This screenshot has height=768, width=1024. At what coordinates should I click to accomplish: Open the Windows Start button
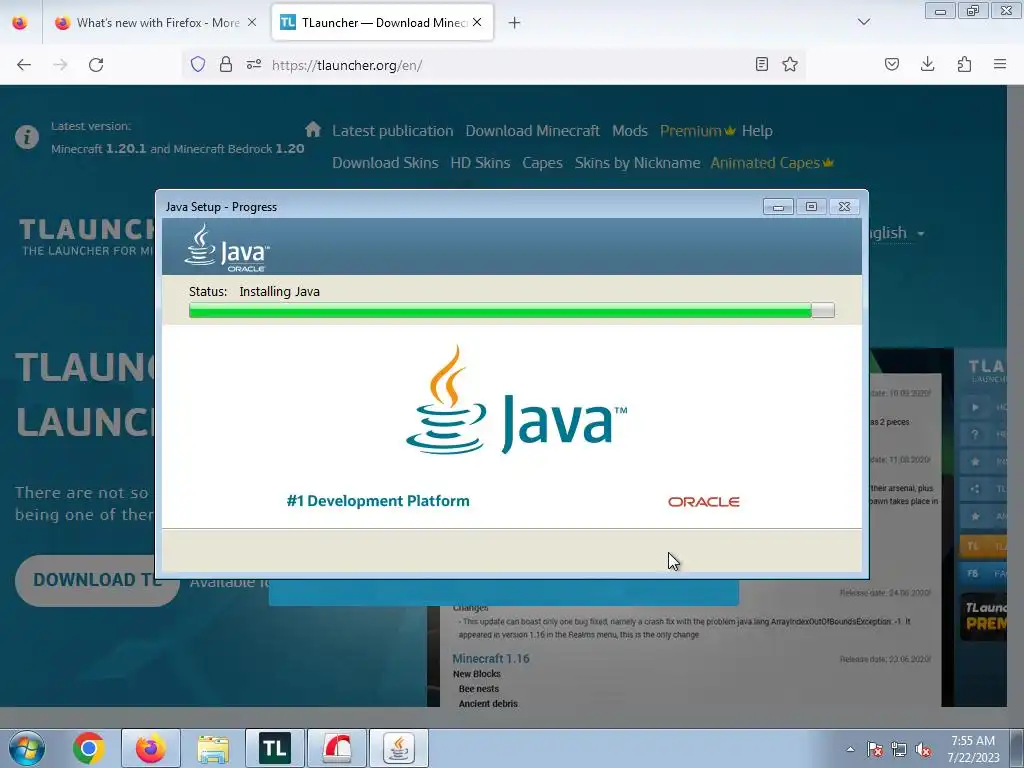(x=27, y=748)
